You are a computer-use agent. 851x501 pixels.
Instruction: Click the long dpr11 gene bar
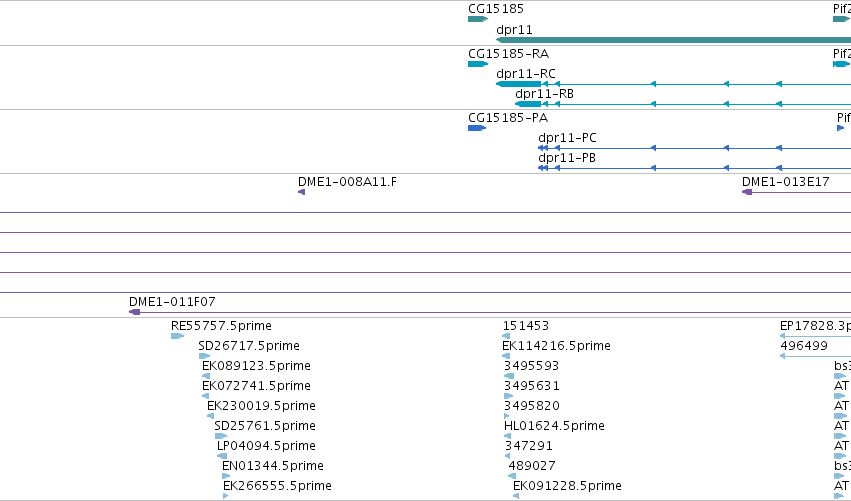pyautogui.click(x=674, y=40)
